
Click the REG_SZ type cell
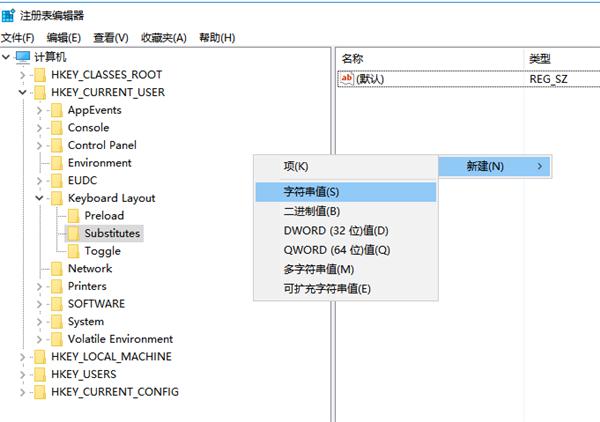click(548, 79)
